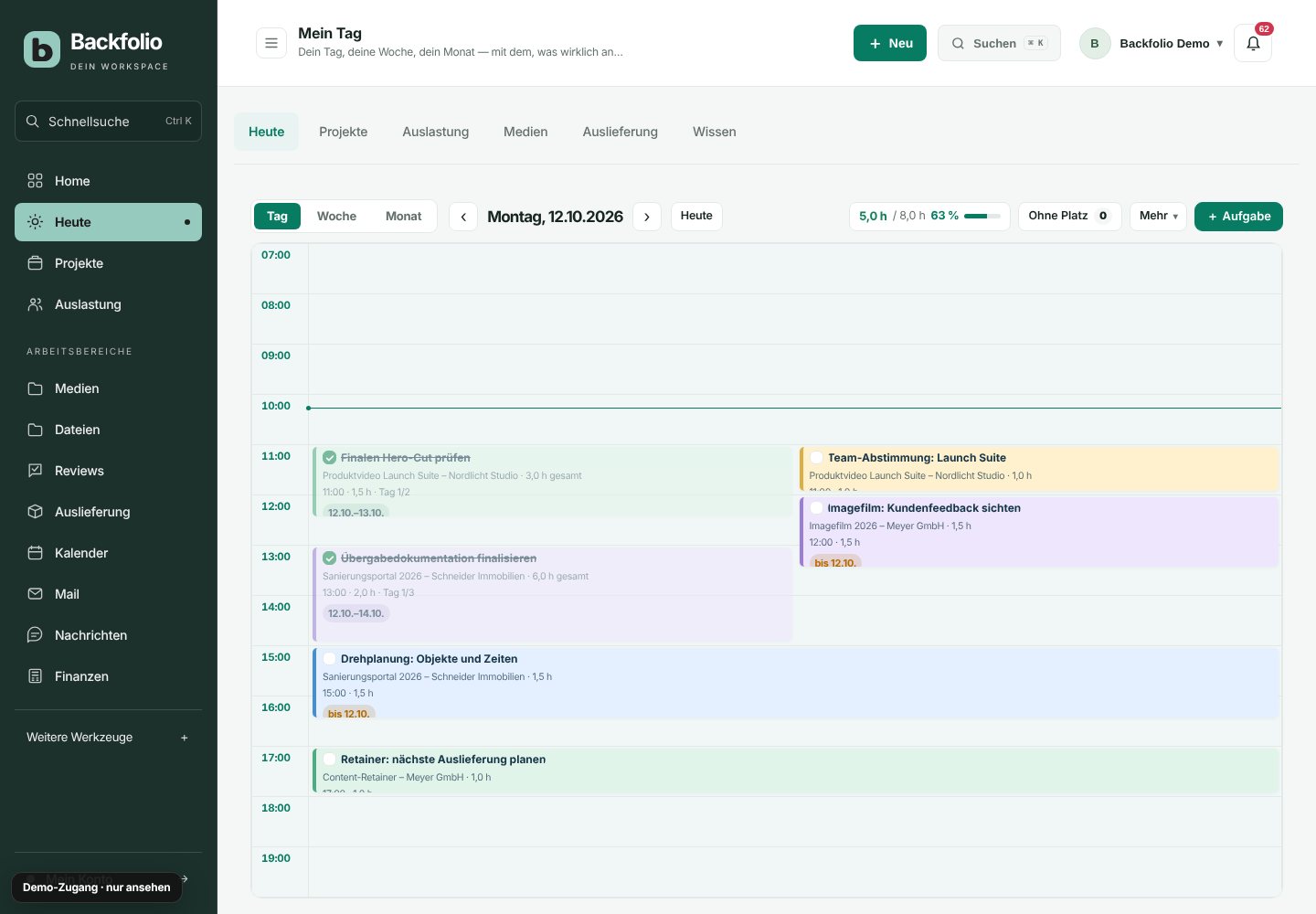Open the sidebar hamburger menu

271,43
